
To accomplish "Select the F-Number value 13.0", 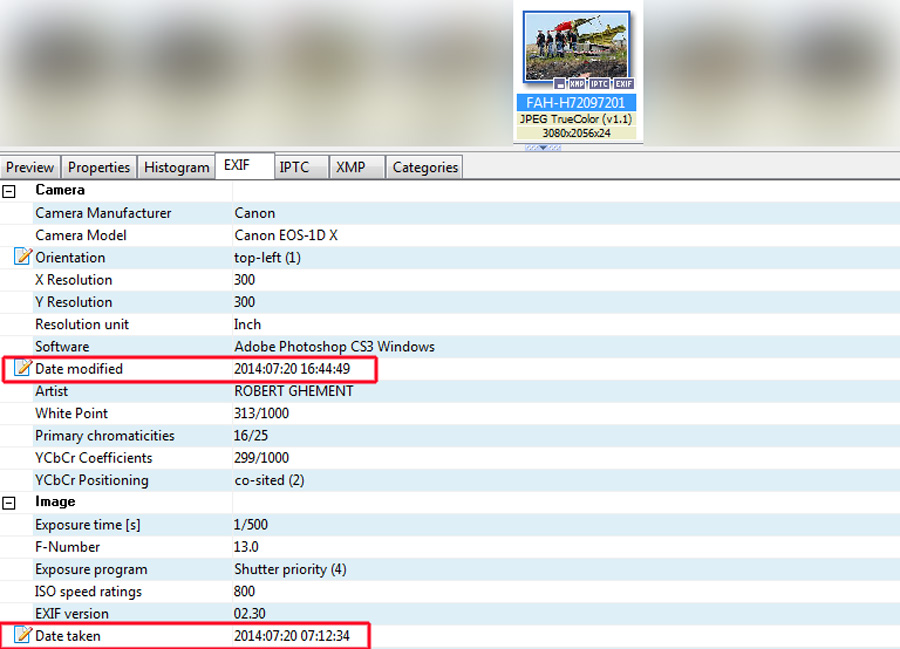I will coord(246,547).
